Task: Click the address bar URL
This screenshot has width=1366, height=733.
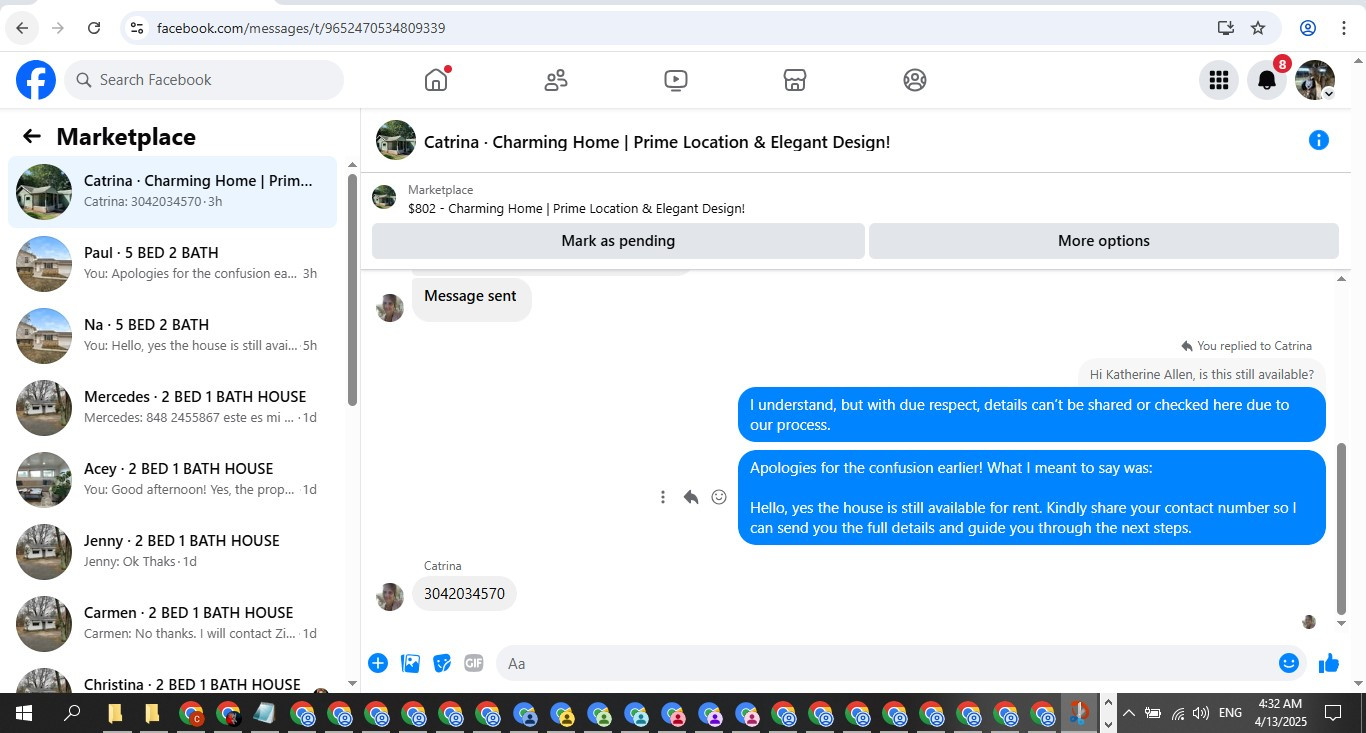Action: pos(301,28)
